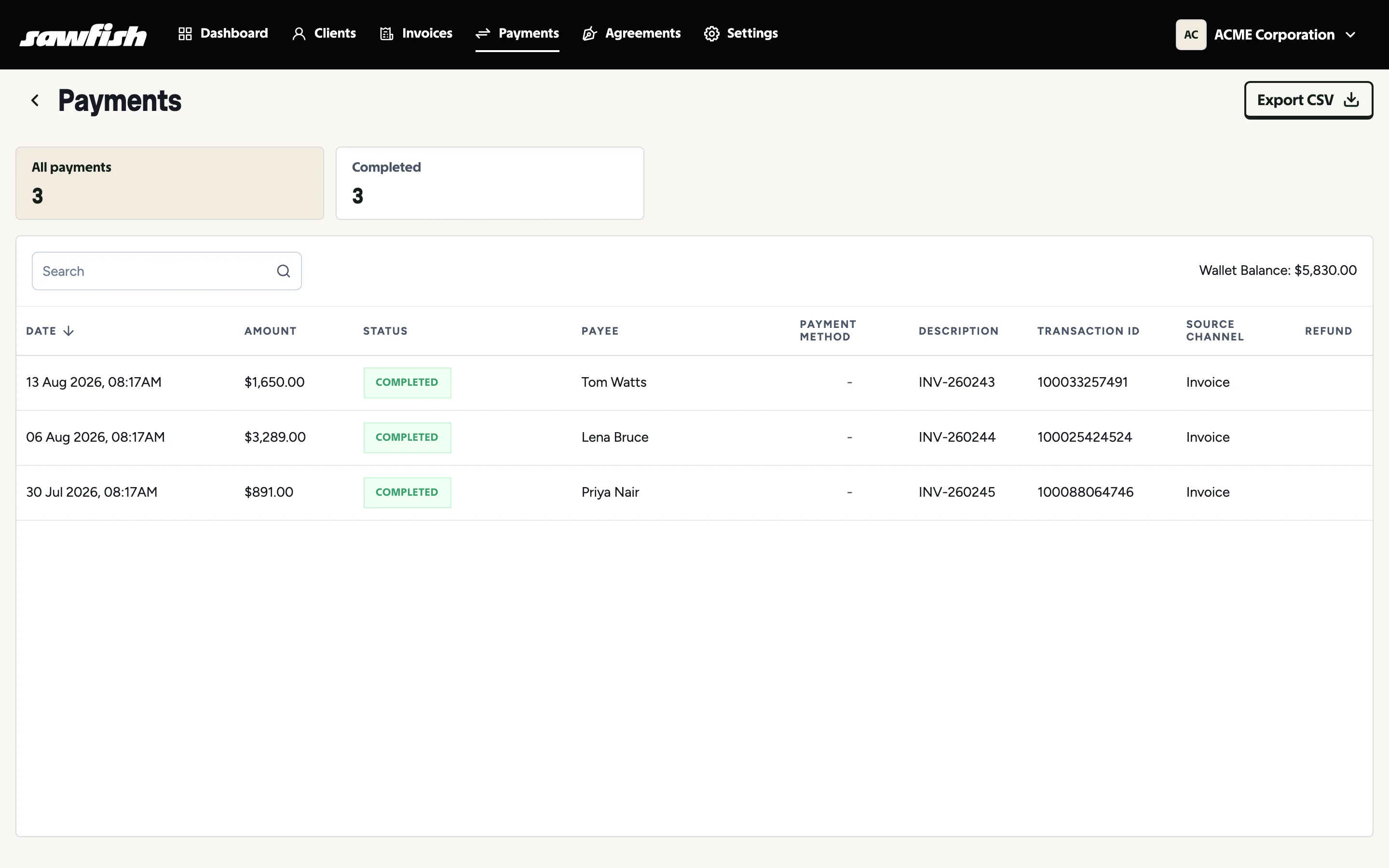The height and width of the screenshot is (868, 1389).
Task: Focus the Search input field
Action: 166,271
